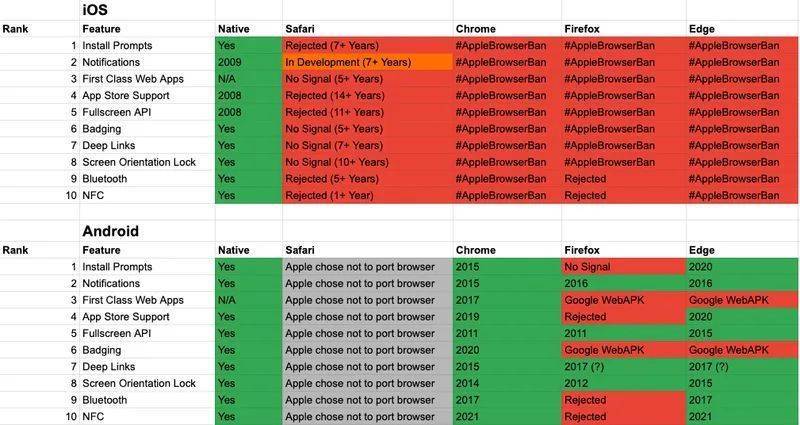
Task: Select orange 'In Development (7+ Years)' cell
Action: (x=367, y=62)
